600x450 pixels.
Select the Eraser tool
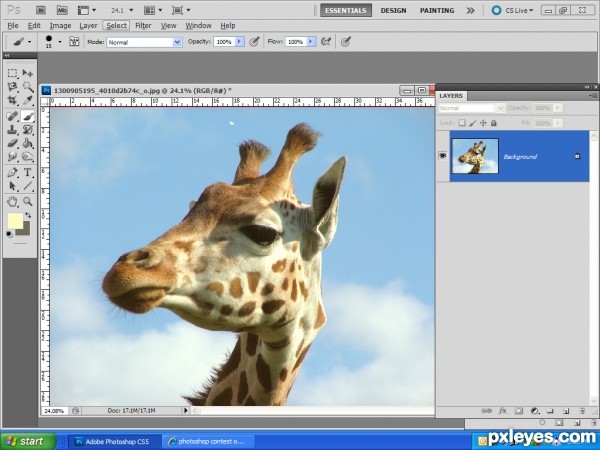[x=13, y=143]
